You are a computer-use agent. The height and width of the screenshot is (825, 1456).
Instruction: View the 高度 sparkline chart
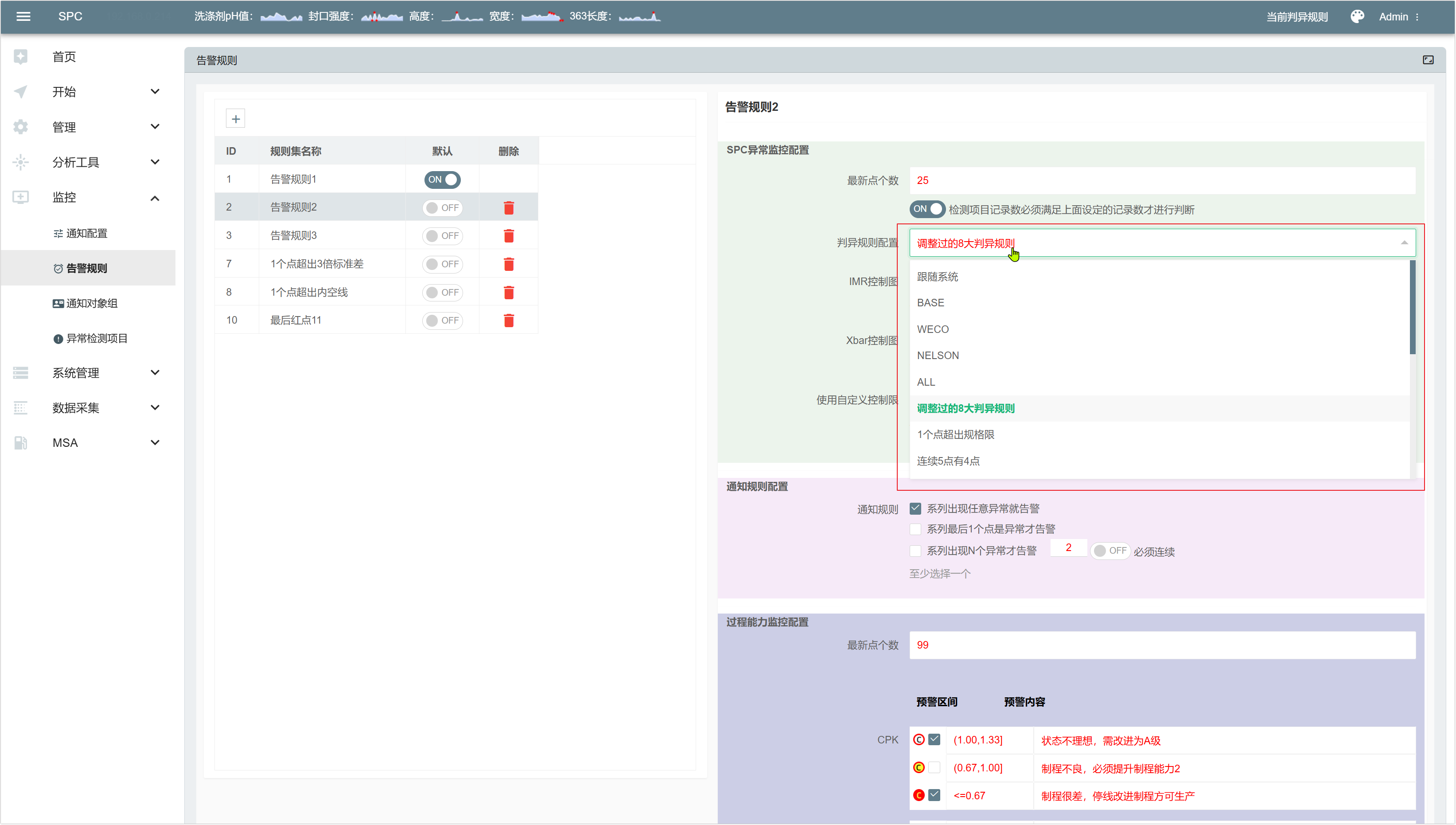(462, 17)
